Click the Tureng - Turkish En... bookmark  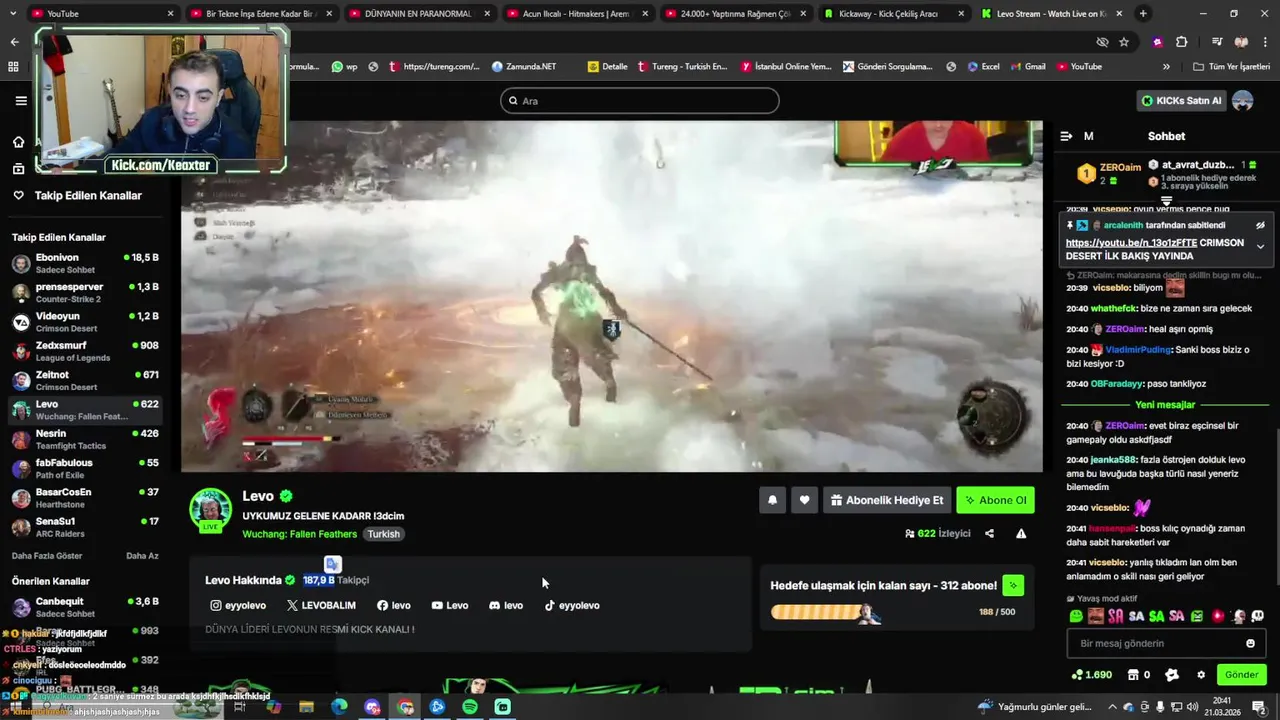pyautogui.click(x=682, y=67)
